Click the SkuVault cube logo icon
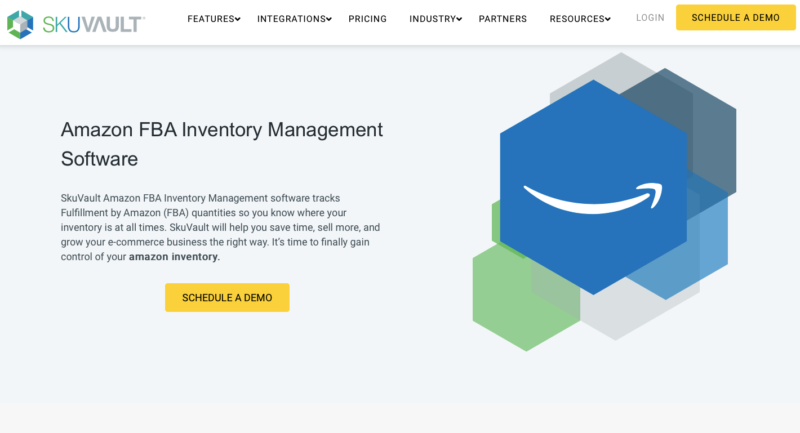This screenshot has height=433, width=800. (x=20, y=24)
